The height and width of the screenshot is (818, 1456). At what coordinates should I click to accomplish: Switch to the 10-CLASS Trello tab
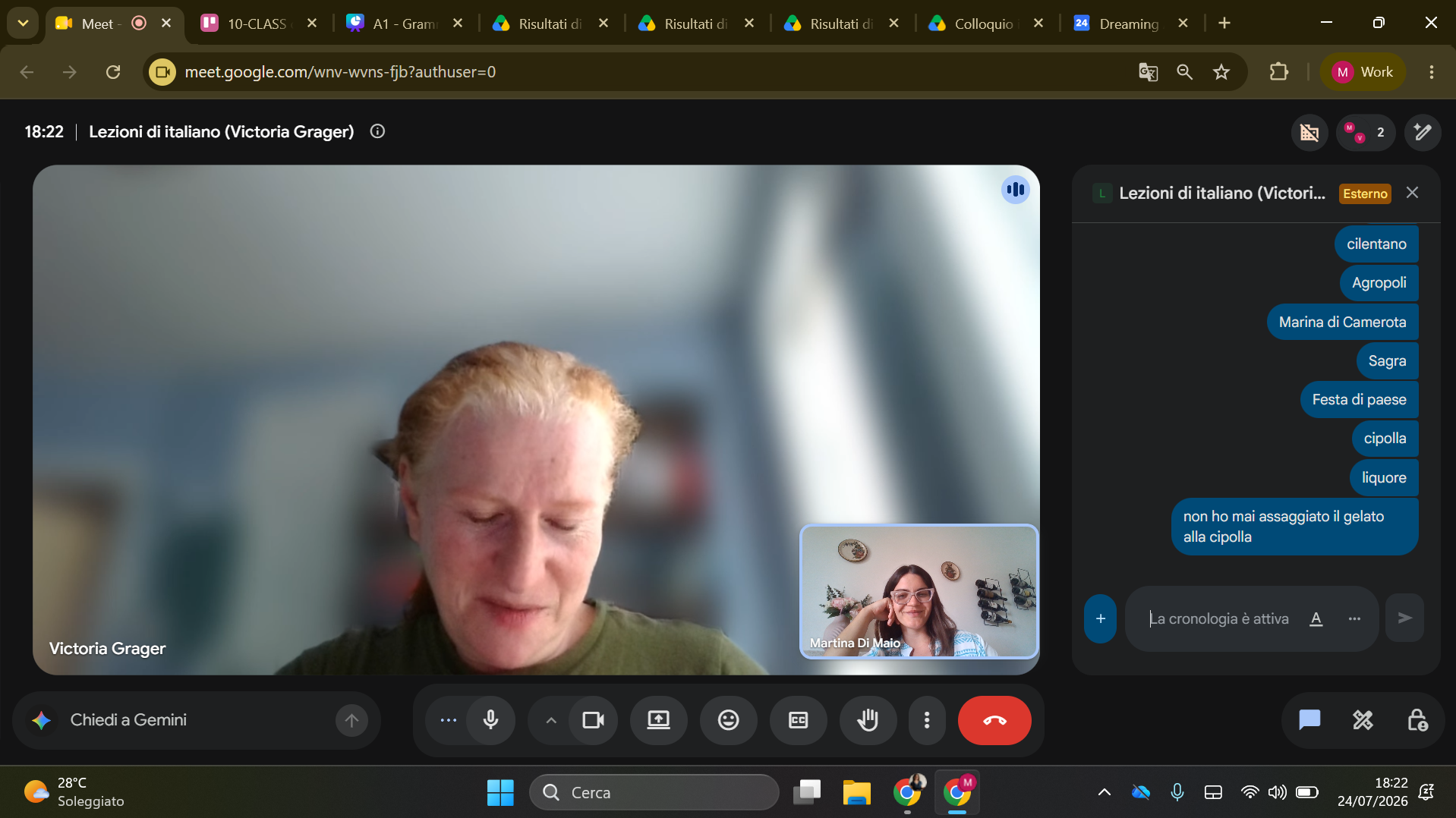point(258,24)
